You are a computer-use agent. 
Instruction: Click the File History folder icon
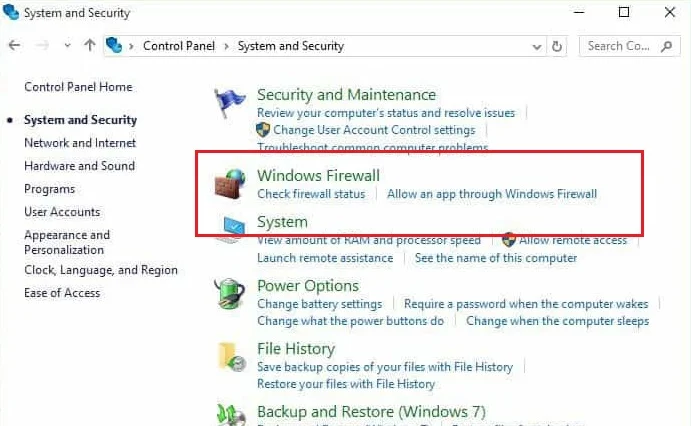[x=231, y=357]
